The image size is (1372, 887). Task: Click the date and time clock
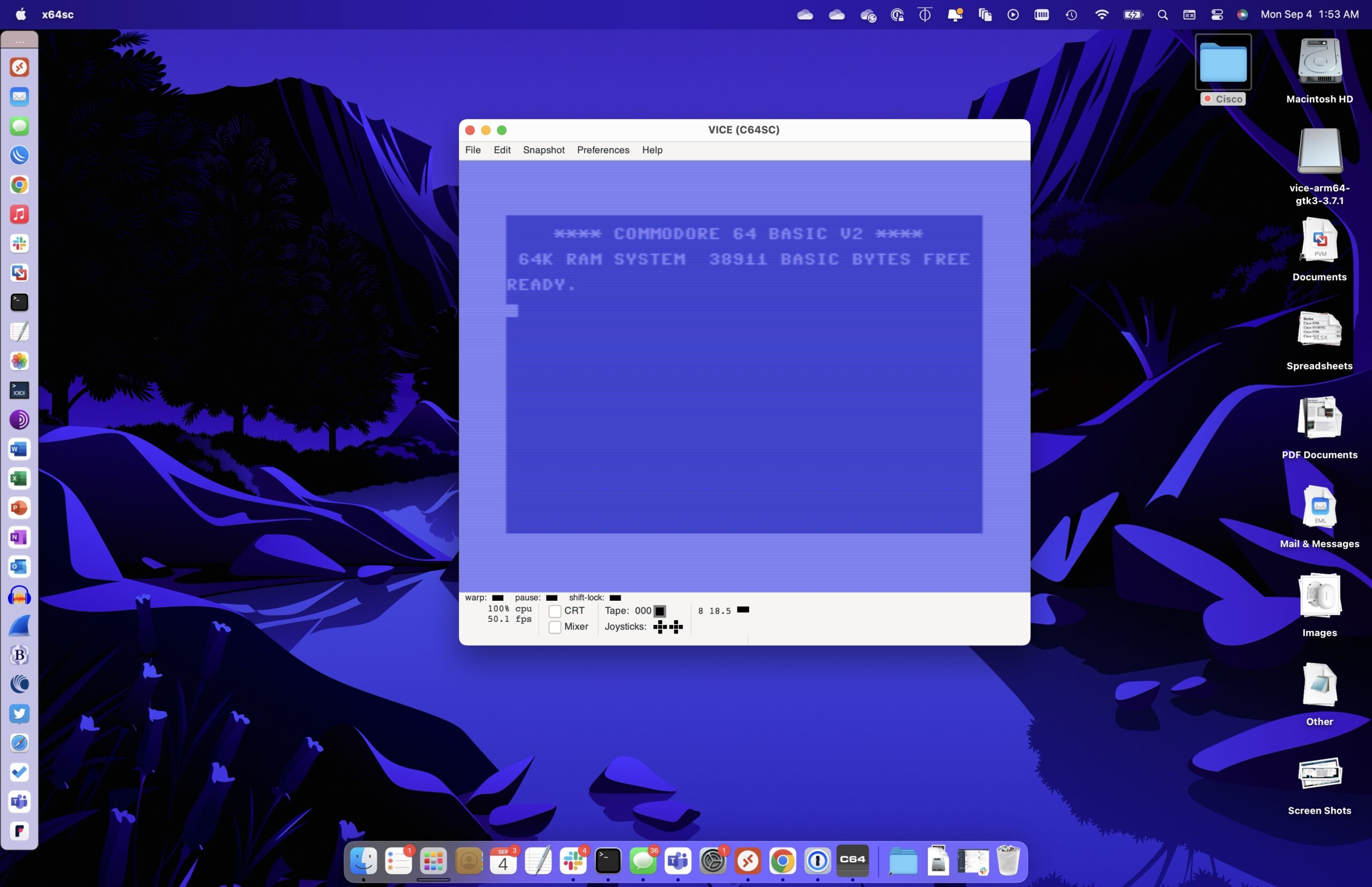tap(1309, 14)
